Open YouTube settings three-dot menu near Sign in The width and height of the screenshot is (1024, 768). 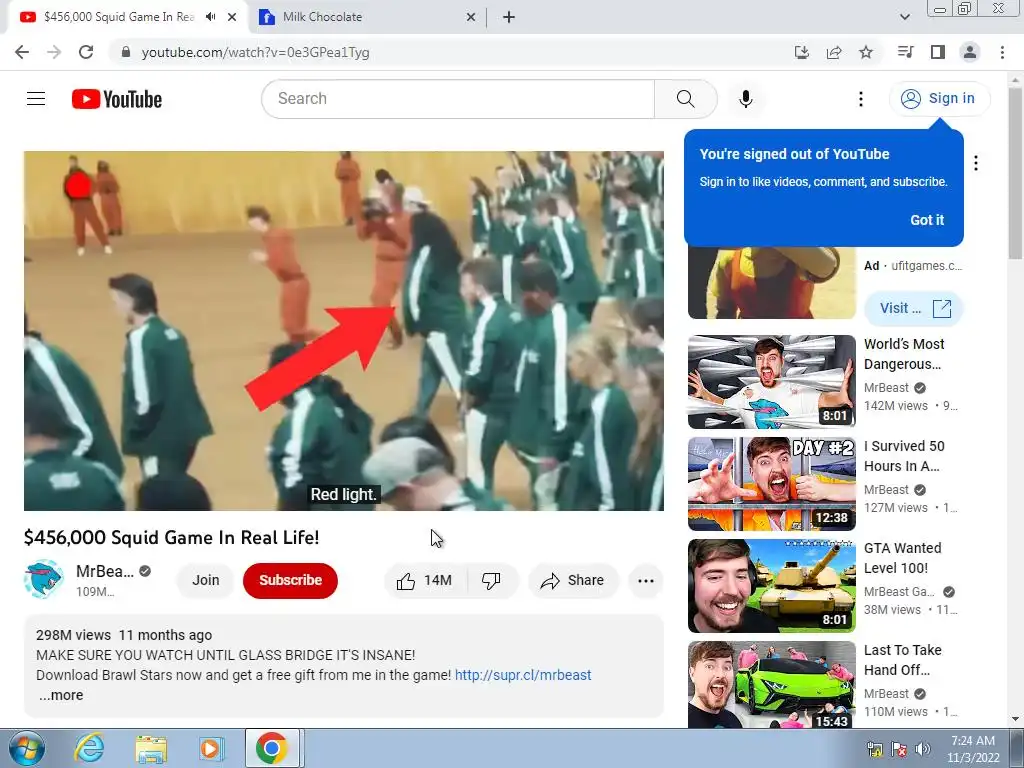[861, 99]
